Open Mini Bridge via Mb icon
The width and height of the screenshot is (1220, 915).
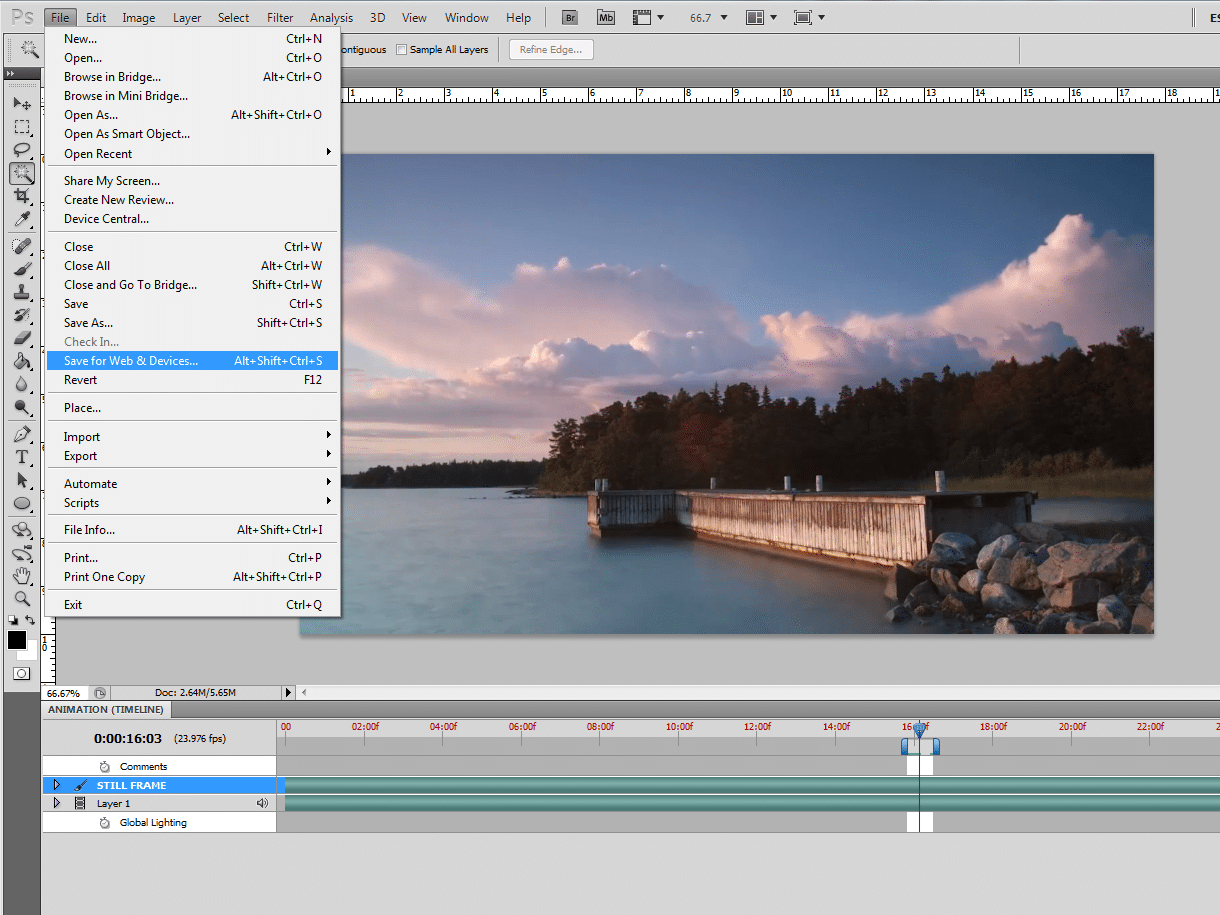point(605,17)
